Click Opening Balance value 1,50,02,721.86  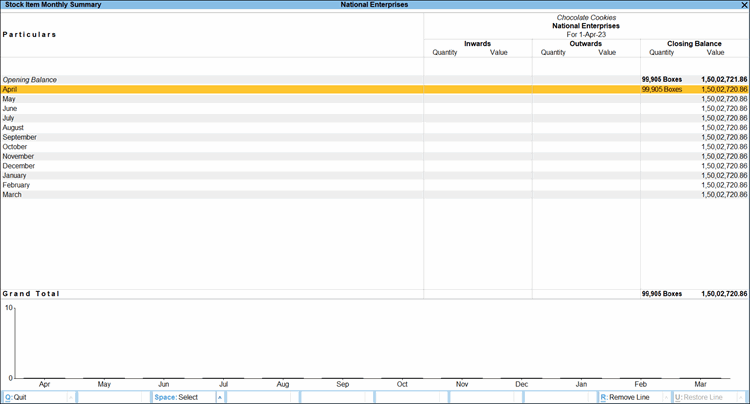[724, 79]
